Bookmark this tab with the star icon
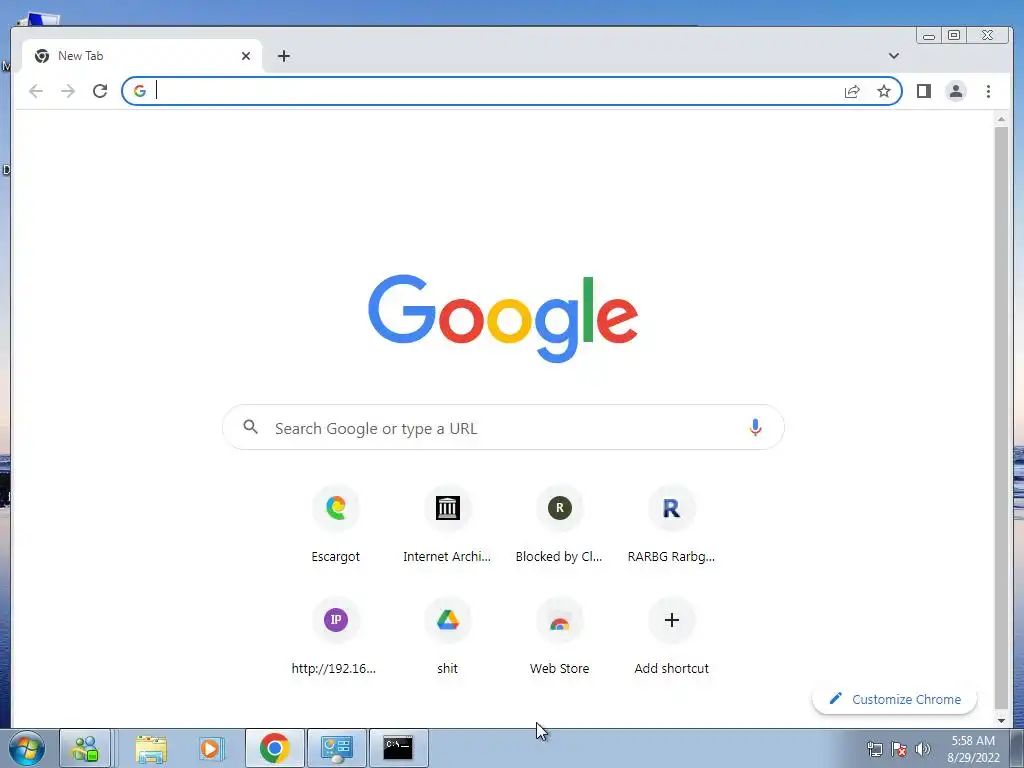 click(x=884, y=91)
